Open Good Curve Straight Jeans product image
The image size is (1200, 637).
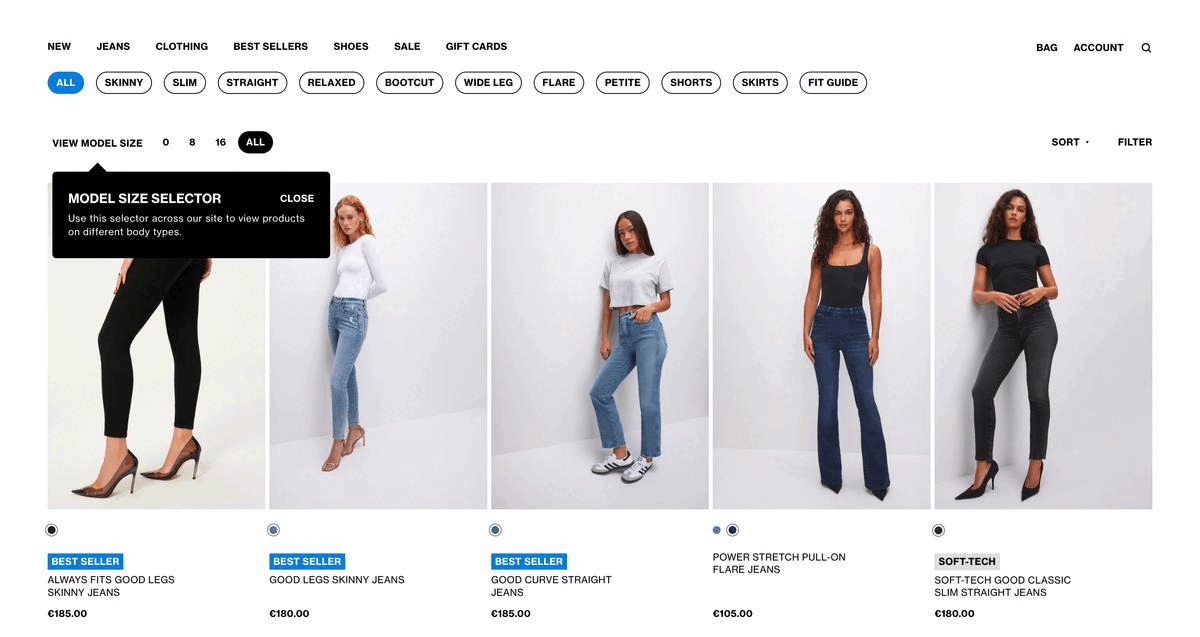coord(600,346)
